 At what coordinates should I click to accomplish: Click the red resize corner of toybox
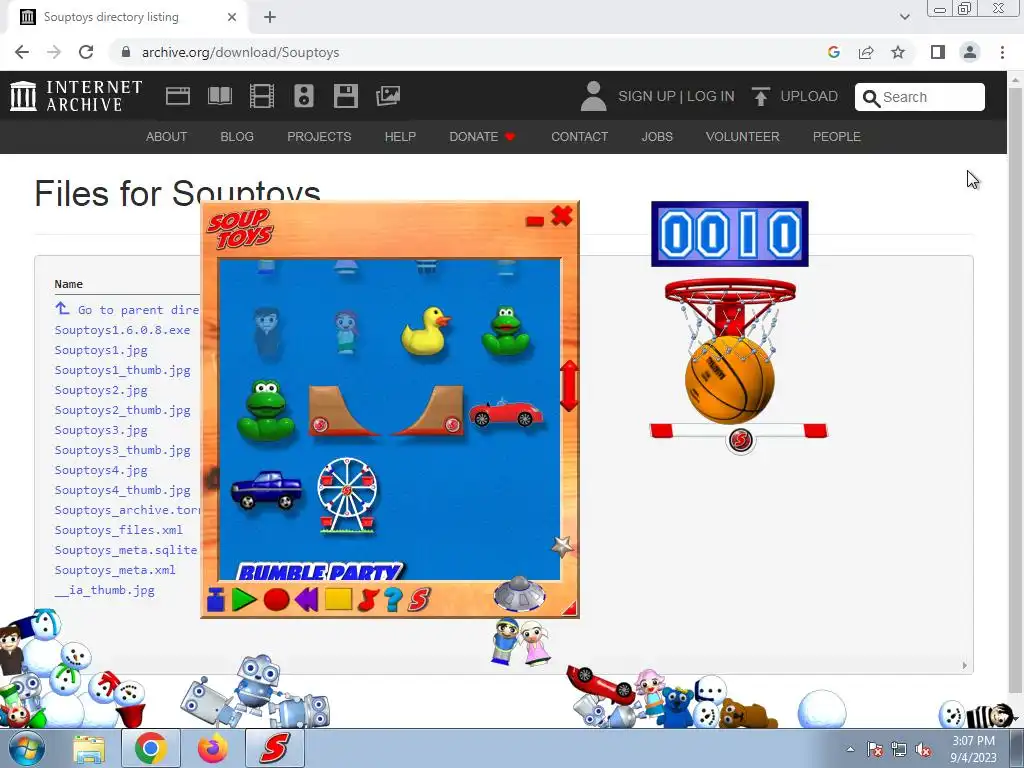(569, 608)
